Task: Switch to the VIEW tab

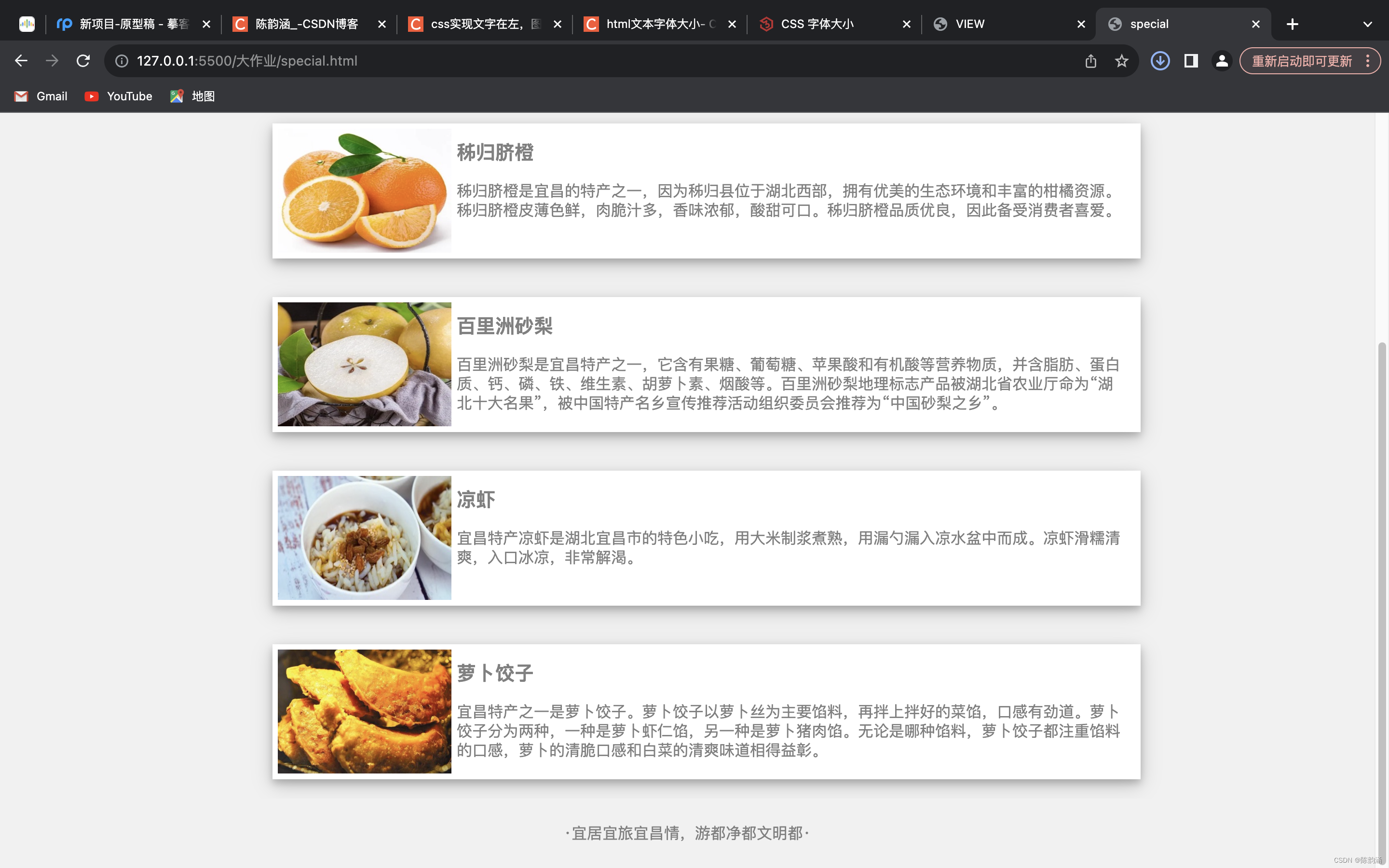Action: click(970, 24)
